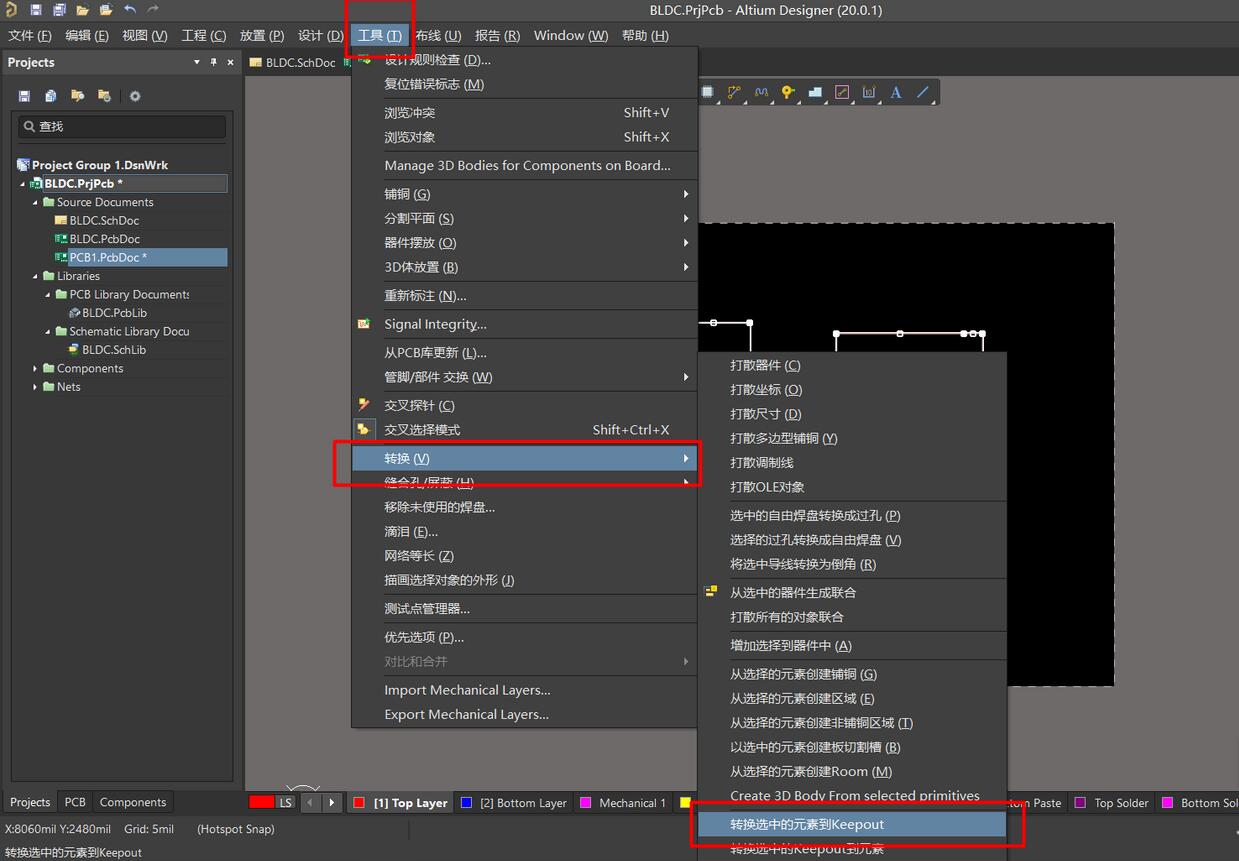Screen dimensions: 1239x861
Task: Click 交叉探针 (C) menu entry
Action: 524,405
